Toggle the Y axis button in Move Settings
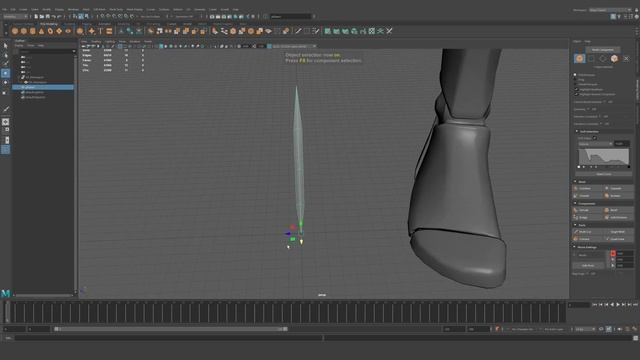 click(x=613, y=260)
